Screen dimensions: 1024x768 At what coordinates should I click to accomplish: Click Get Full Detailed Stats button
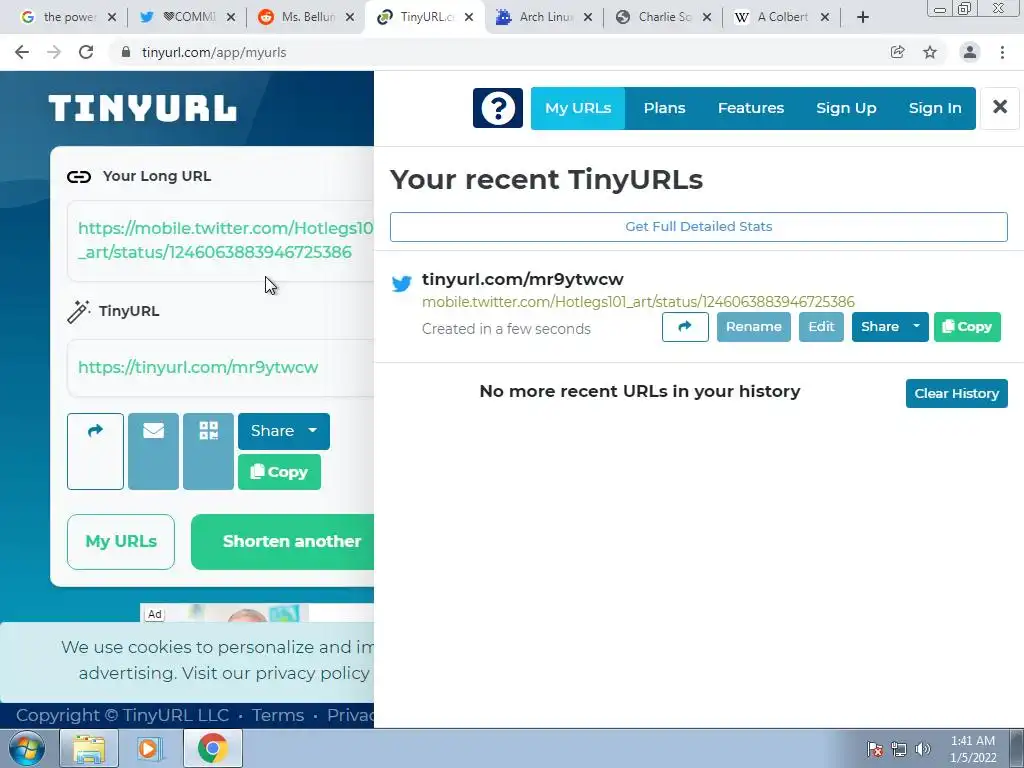pos(698,227)
